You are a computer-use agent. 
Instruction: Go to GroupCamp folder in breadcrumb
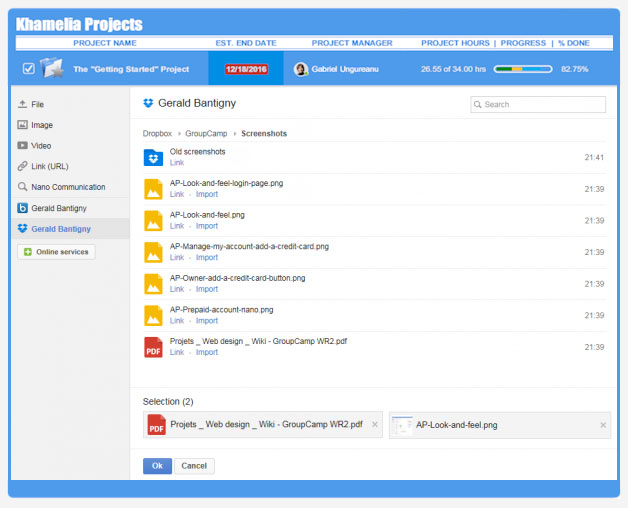pos(206,133)
